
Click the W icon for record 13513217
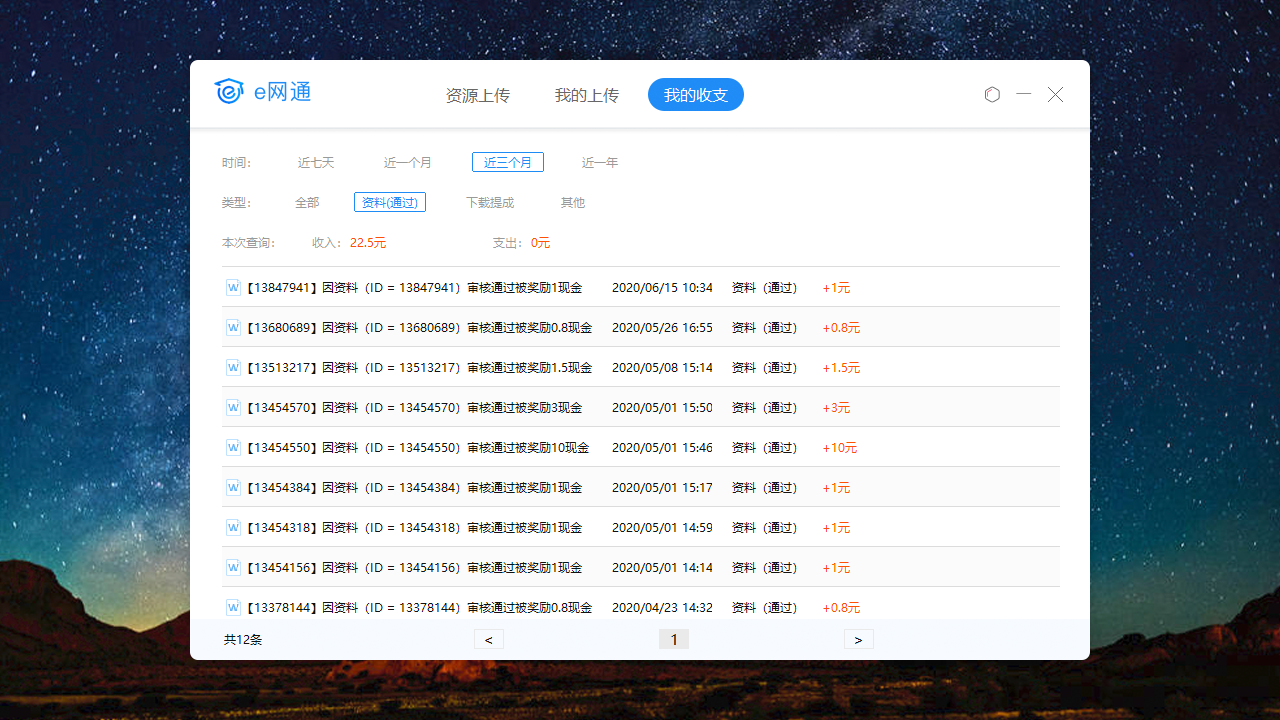click(x=233, y=367)
